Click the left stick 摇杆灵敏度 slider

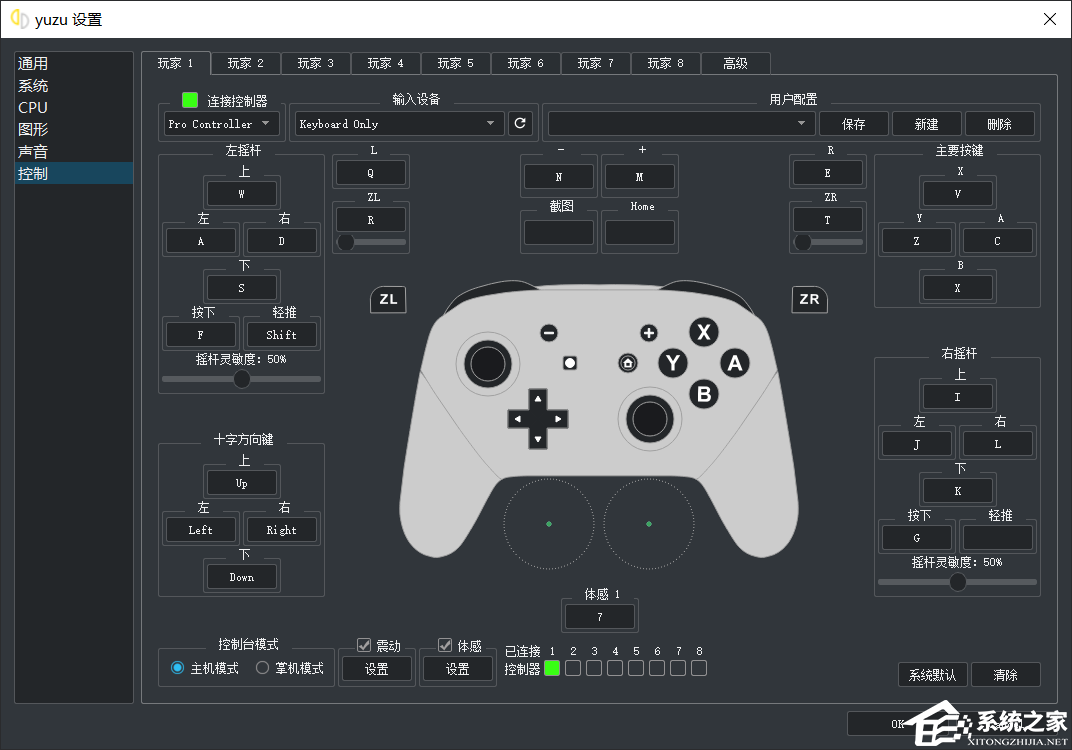click(x=242, y=379)
